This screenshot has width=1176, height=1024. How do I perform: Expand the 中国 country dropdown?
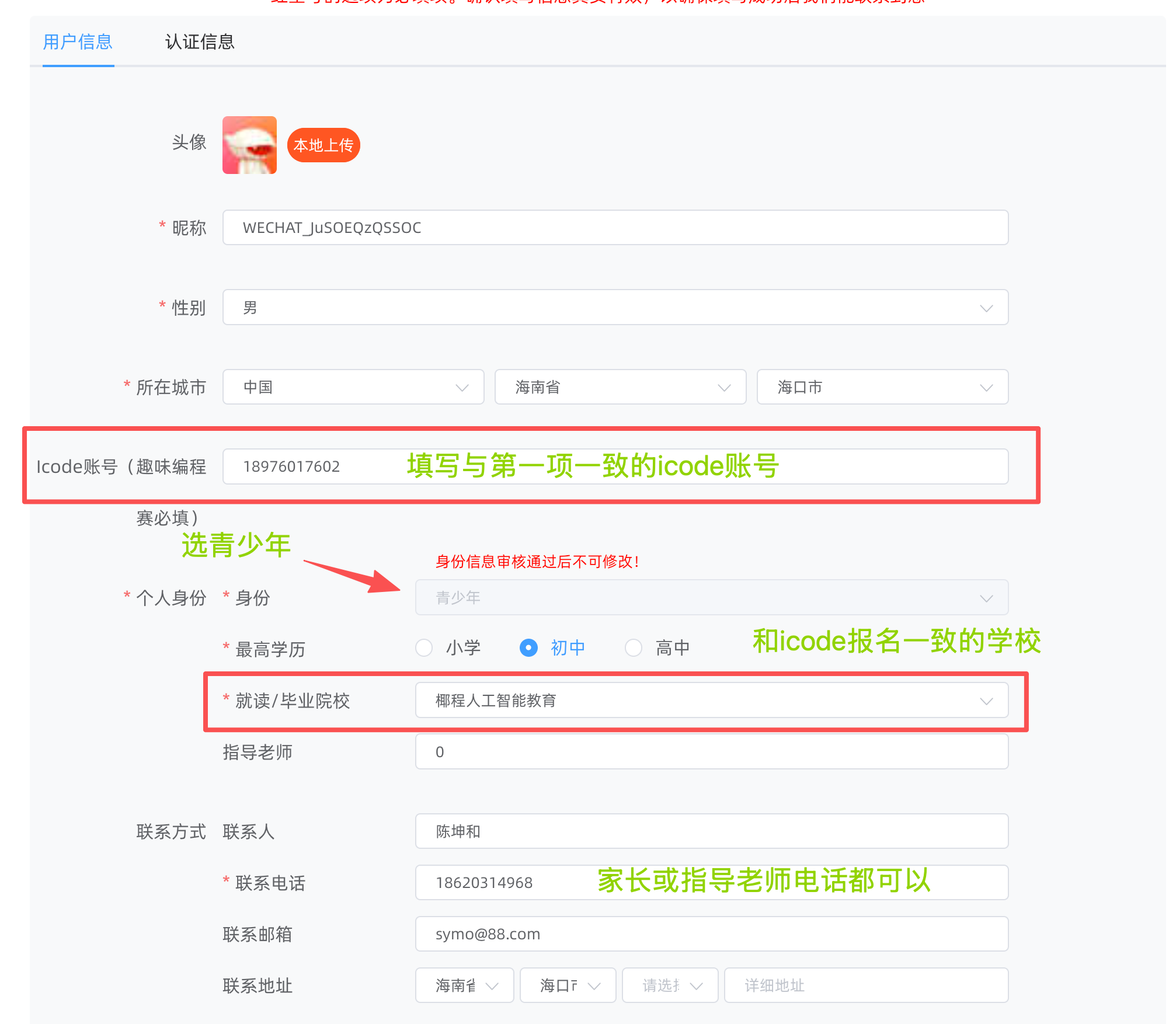[353, 387]
